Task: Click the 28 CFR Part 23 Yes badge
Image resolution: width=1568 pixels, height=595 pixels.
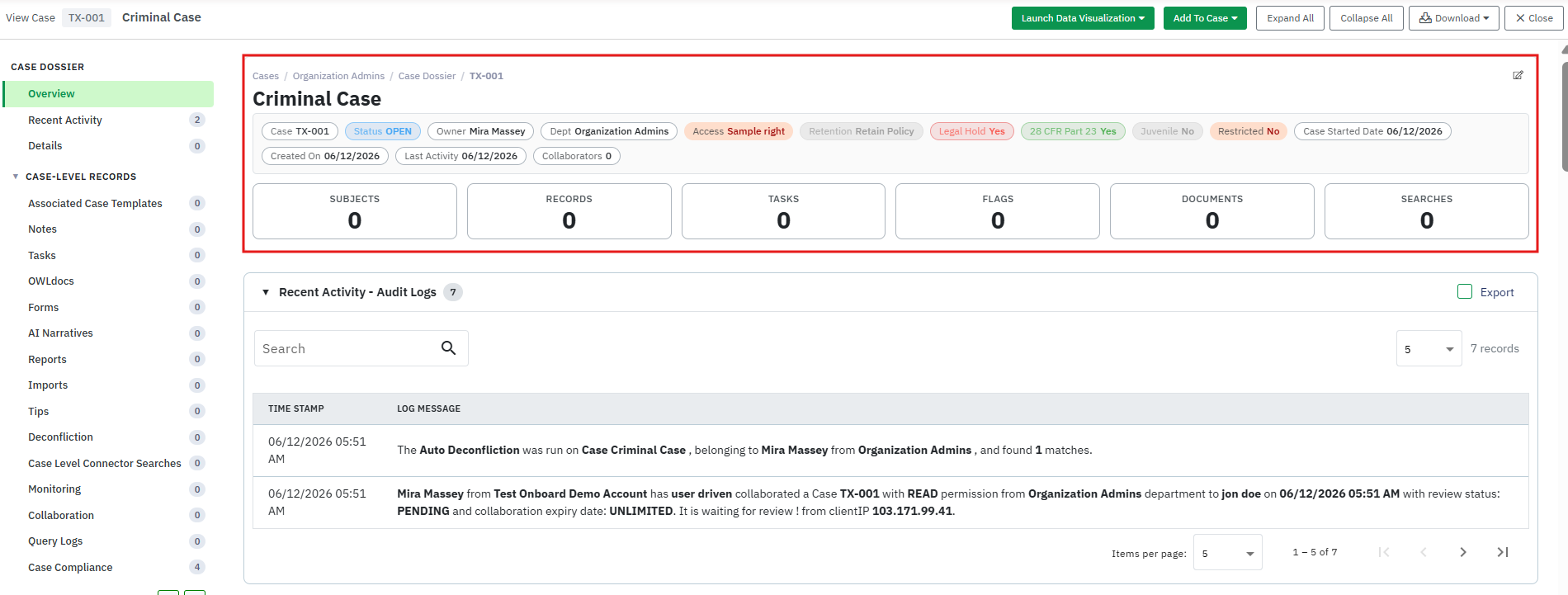Action: (x=1073, y=131)
